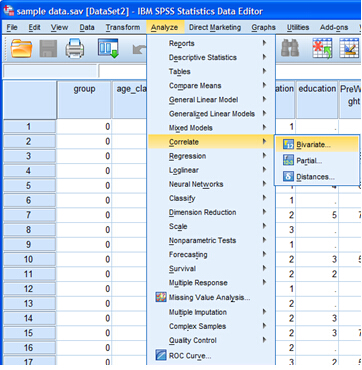362x370 pixels.
Task: Click group cell in row 3
Action: pos(84,156)
